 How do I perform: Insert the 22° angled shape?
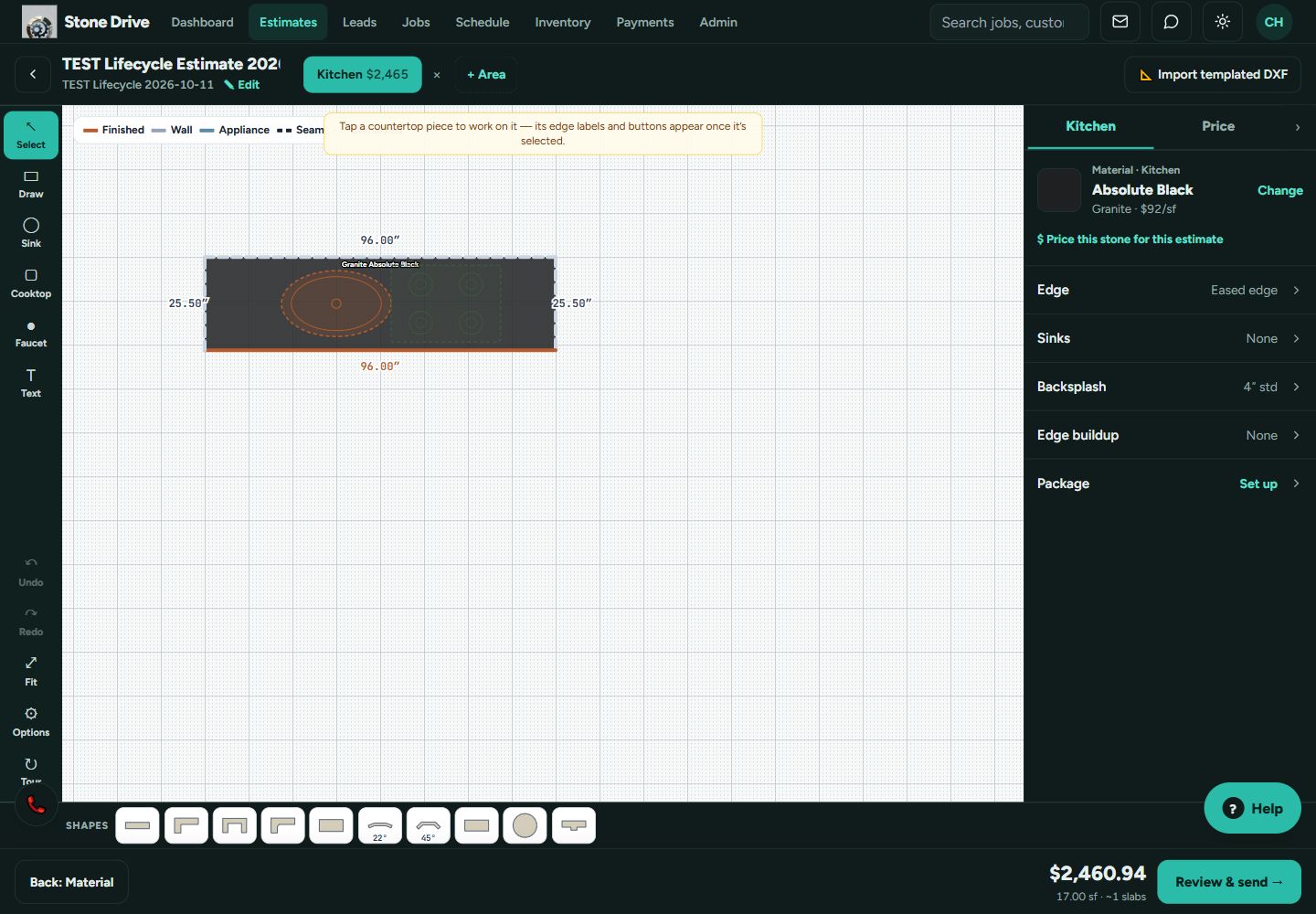tap(380, 825)
